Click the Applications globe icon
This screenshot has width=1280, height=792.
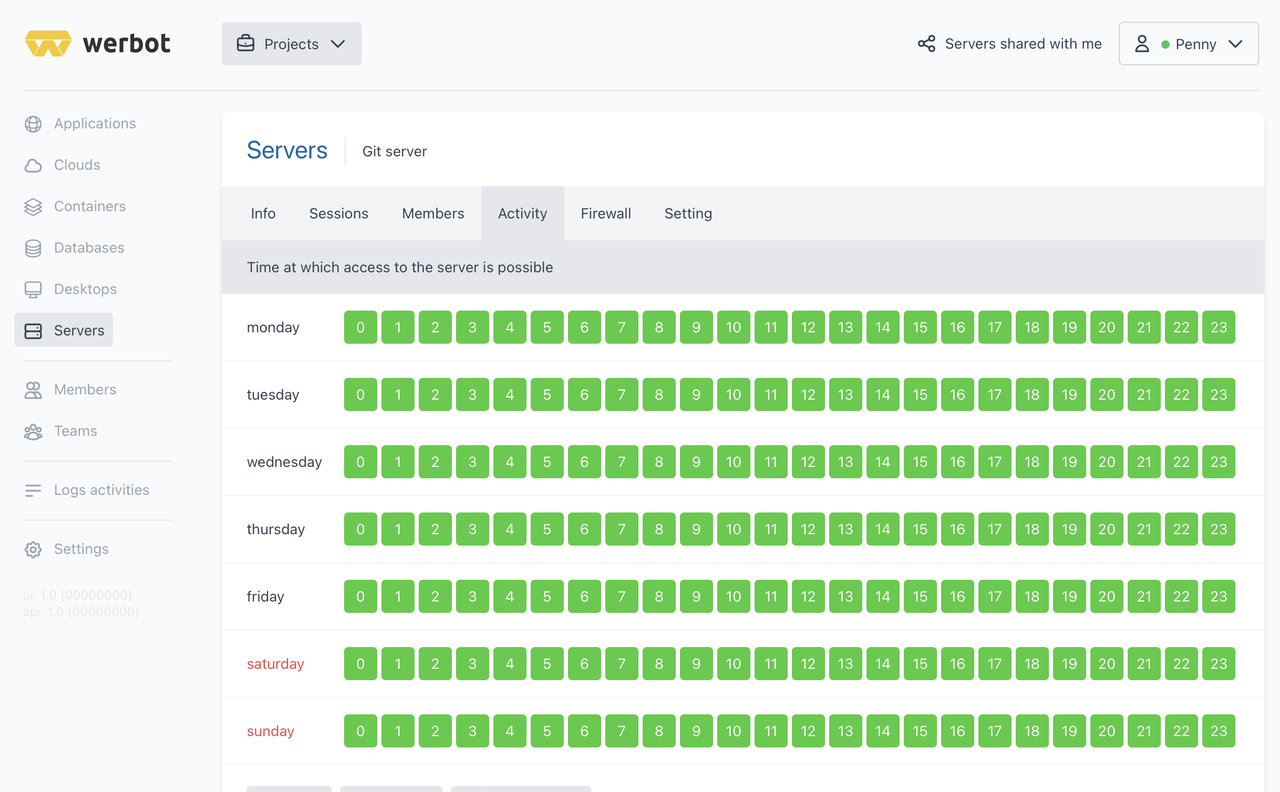(x=33, y=124)
